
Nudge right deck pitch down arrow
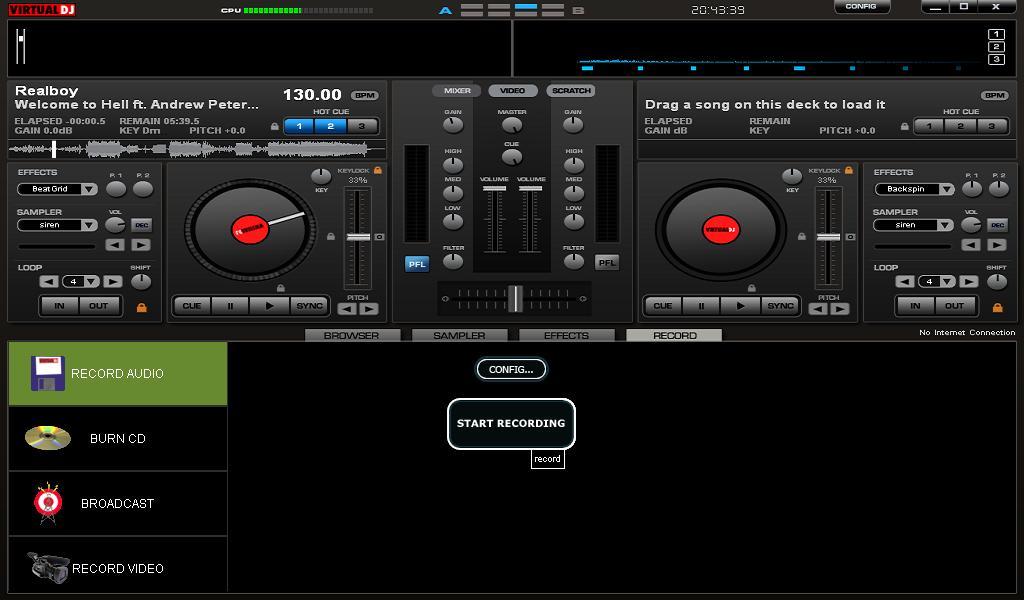(818, 309)
